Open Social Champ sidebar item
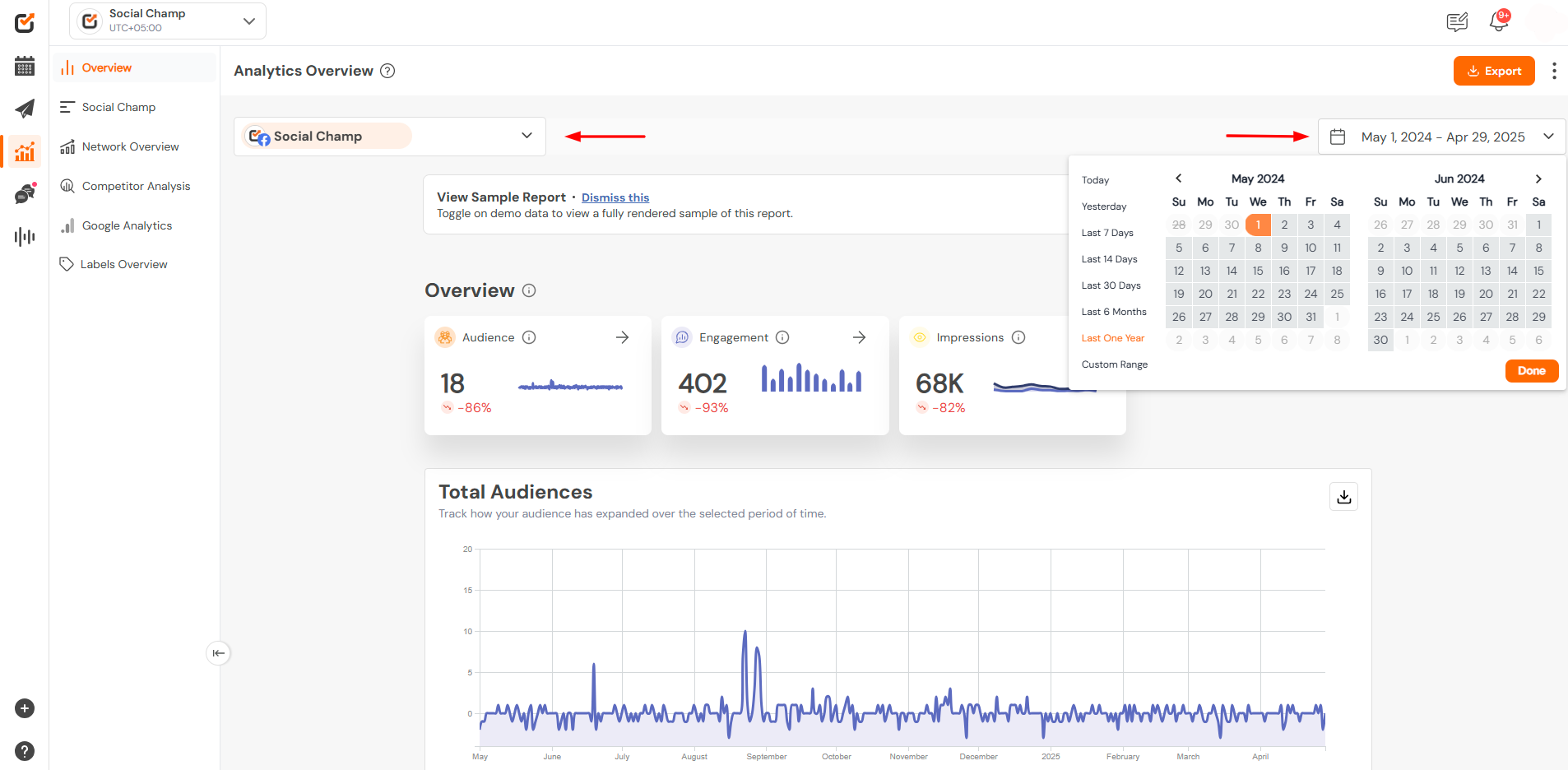The width and height of the screenshot is (1568, 770). 136,107
